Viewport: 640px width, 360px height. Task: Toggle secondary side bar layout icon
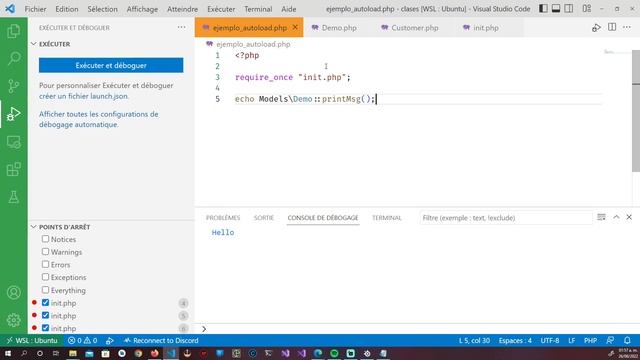point(569,9)
